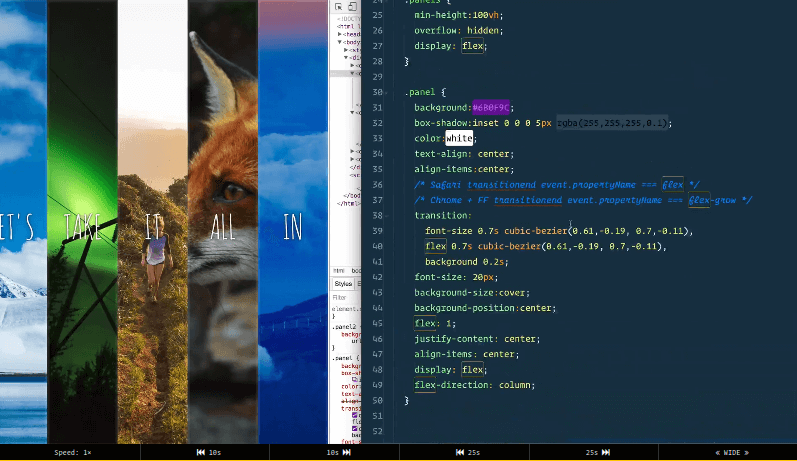This screenshot has width=797, height=461.
Task: Click the purple #6B0F9C color swatch
Action: point(491,108)
